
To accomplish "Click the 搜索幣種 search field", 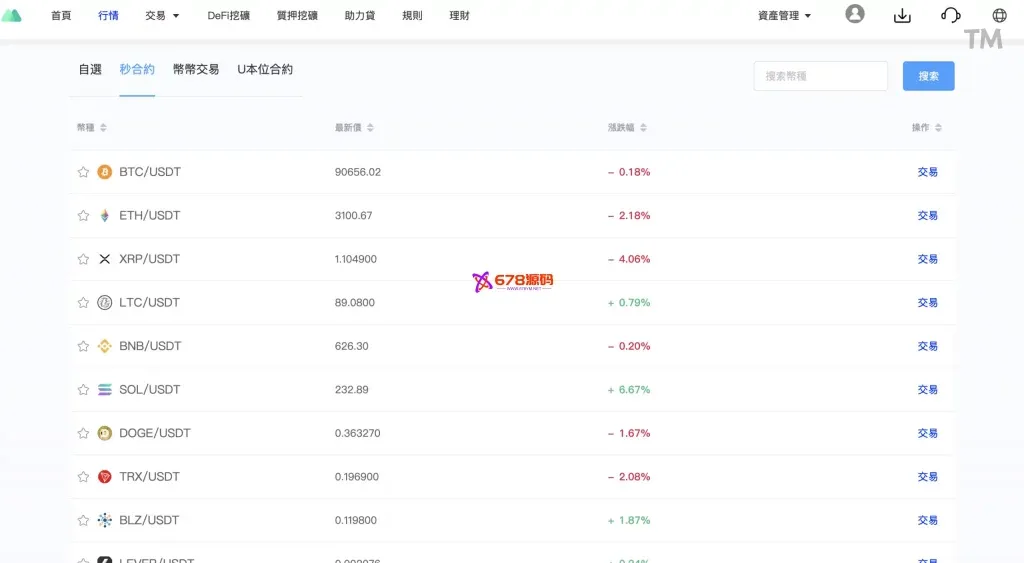I will (x=820, y=76).
